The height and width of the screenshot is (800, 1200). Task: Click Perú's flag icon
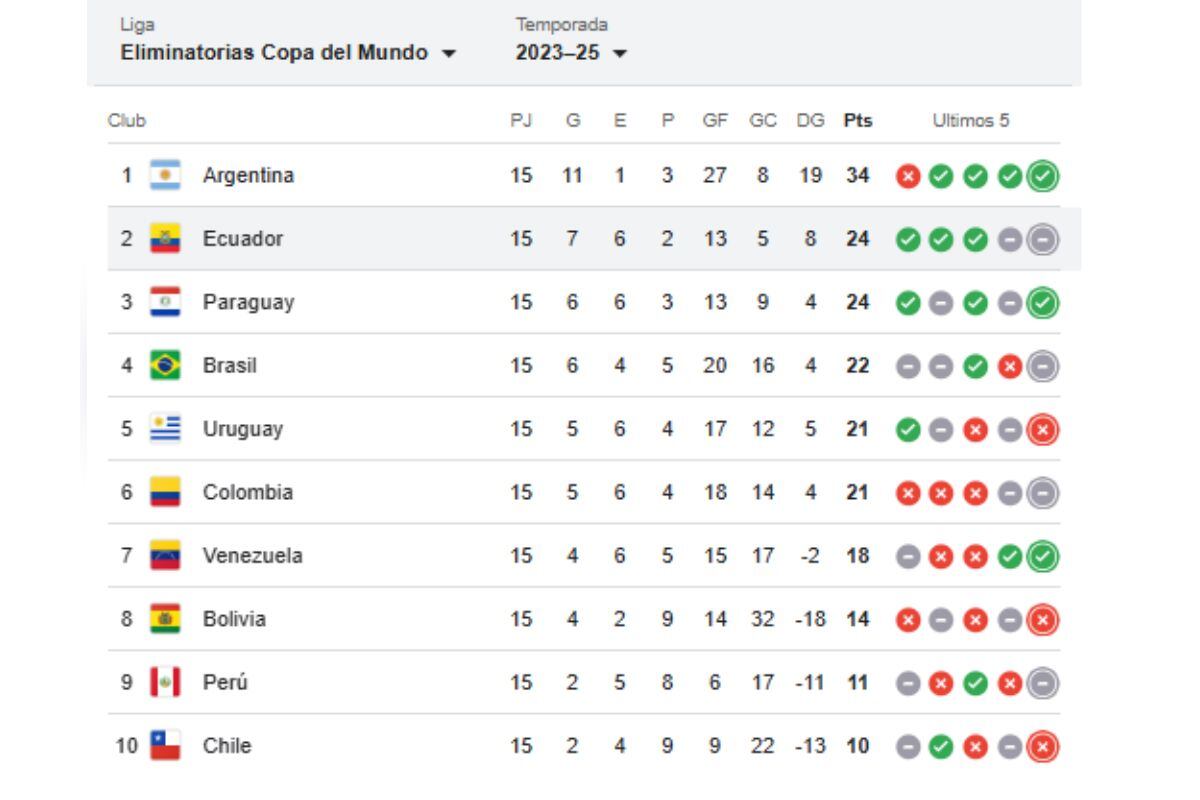tap(165, 682)
